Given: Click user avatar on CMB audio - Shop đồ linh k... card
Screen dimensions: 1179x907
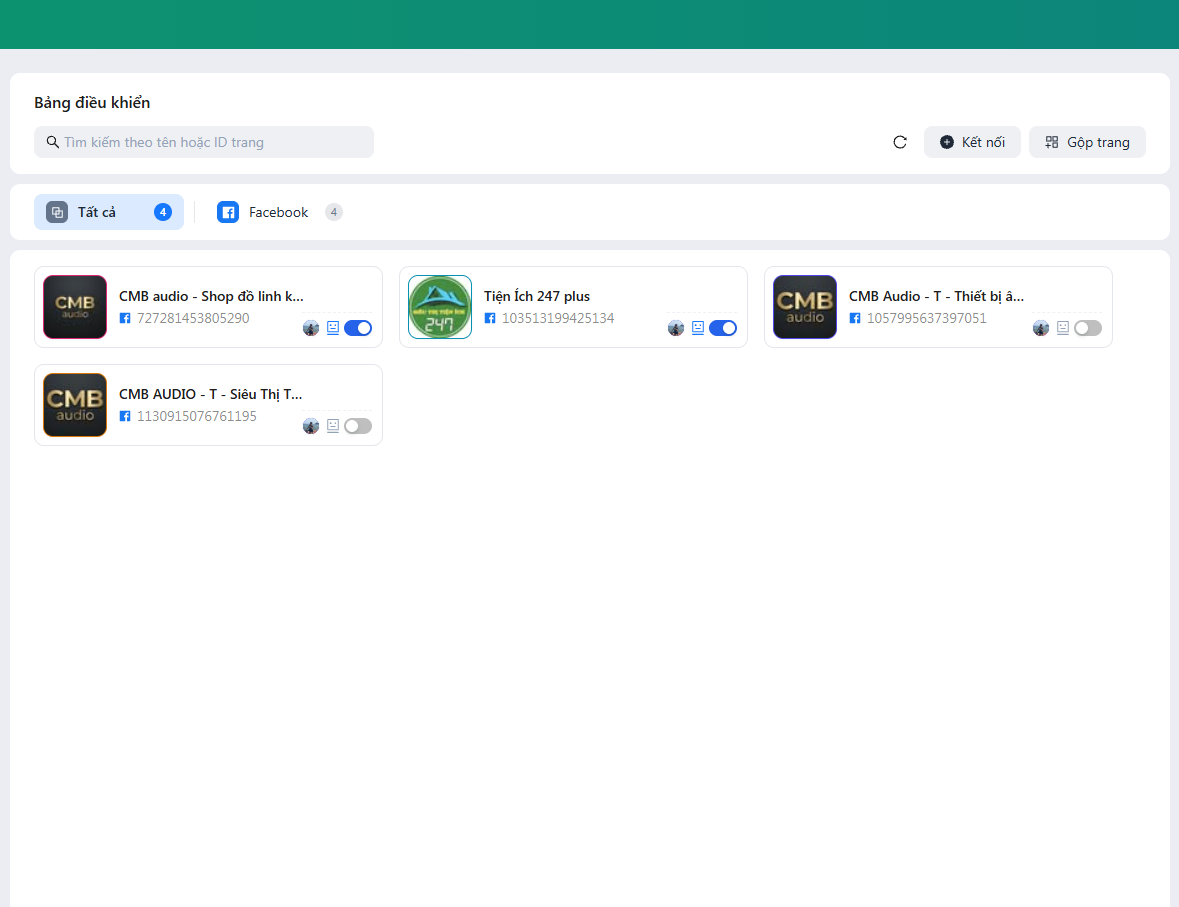Looking at the screenshot, I should [x=311, y=328].
